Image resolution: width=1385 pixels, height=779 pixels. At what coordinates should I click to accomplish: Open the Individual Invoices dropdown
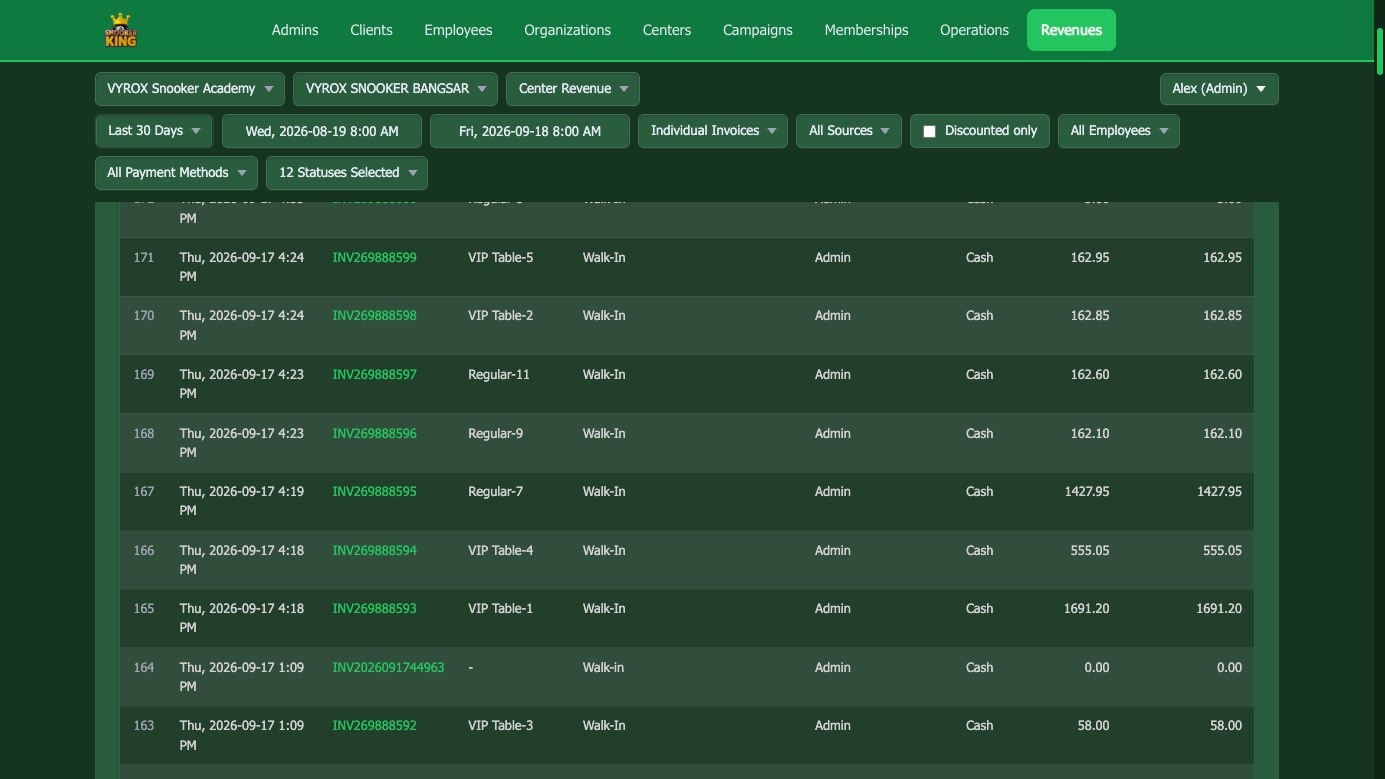coord(713,131)
